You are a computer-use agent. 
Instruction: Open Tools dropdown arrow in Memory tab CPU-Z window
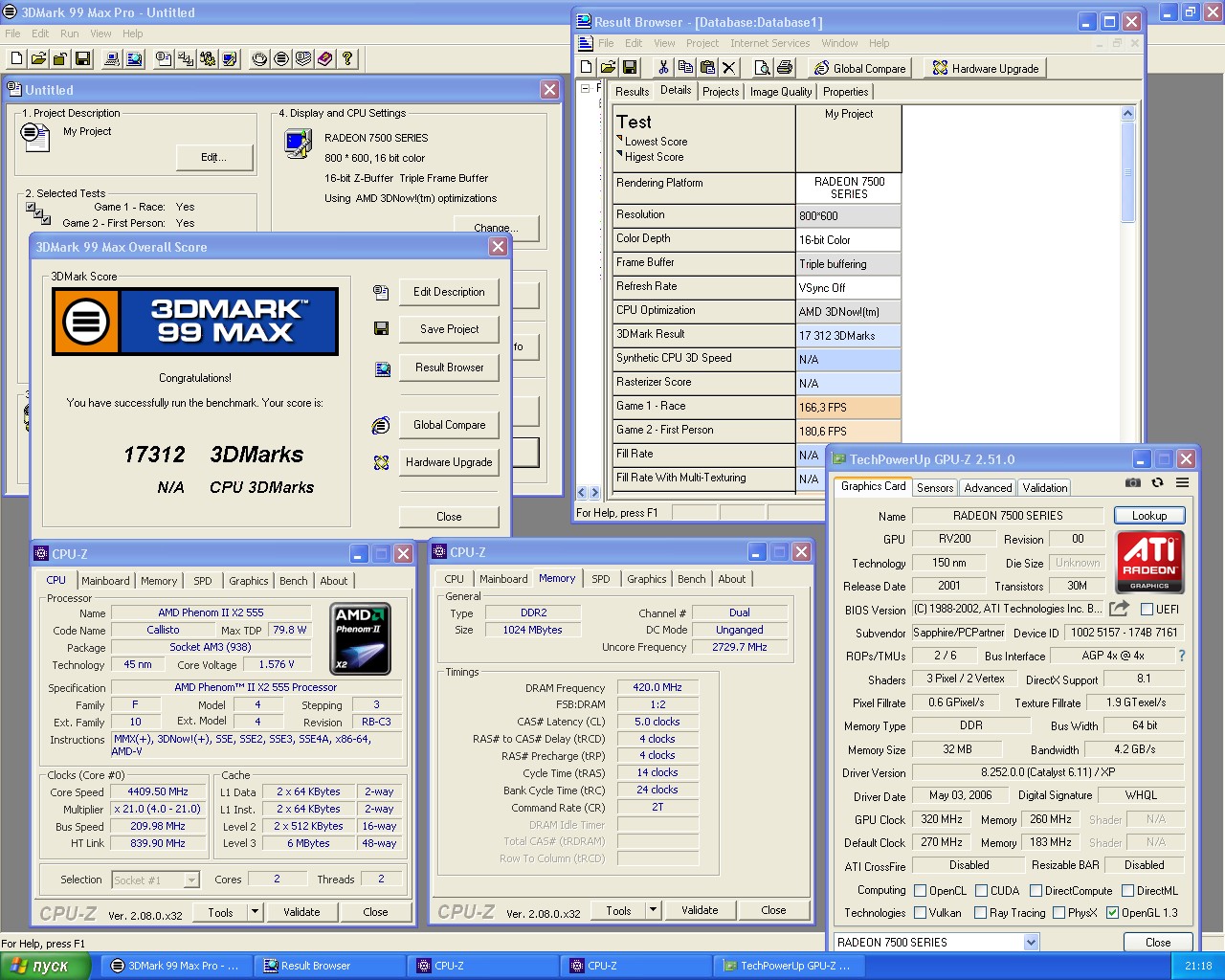click(x=654, y=910)
